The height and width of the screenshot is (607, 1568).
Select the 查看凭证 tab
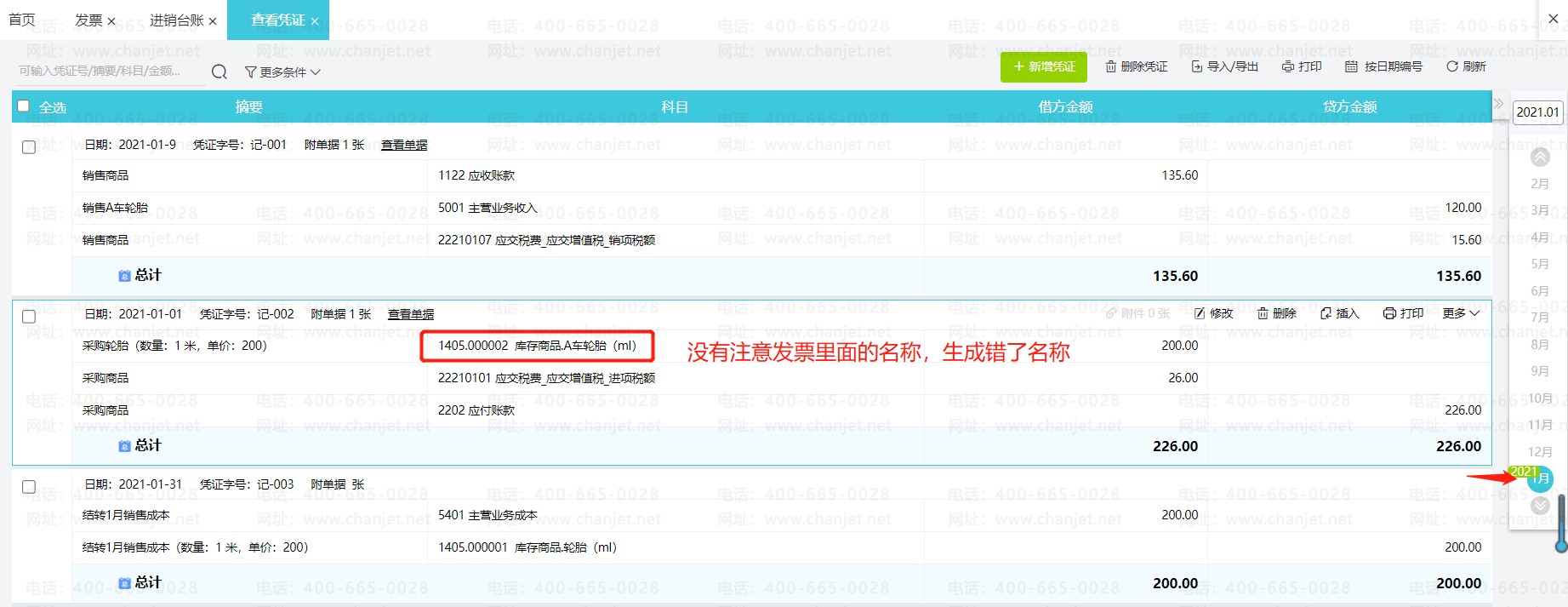(x=277, y=20)
